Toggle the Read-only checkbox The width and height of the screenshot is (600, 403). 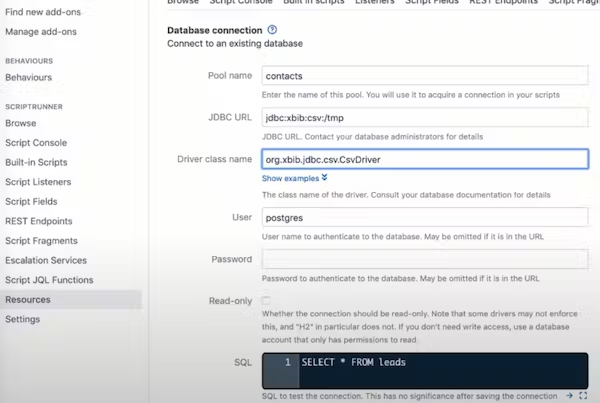(x=266, y=300)
